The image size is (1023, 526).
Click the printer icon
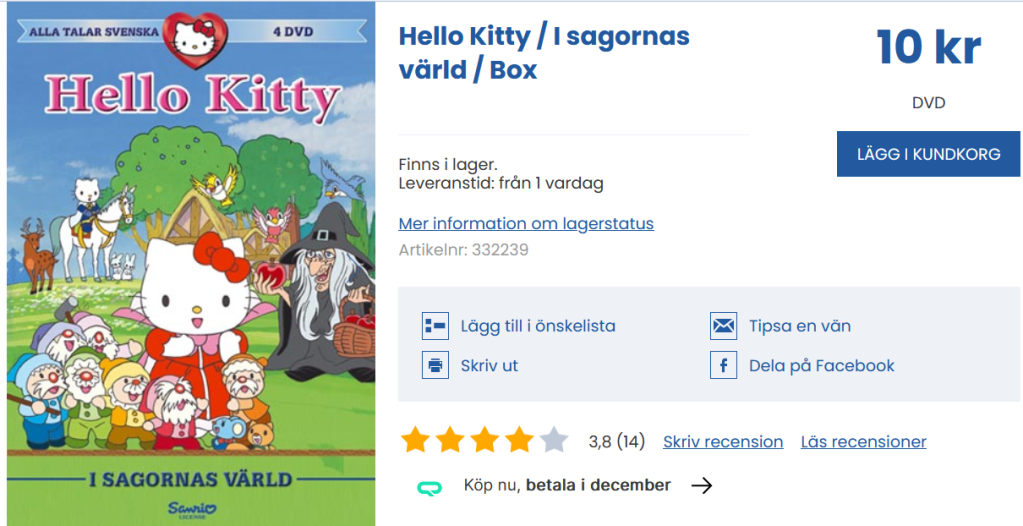click(x=436, y=365)
